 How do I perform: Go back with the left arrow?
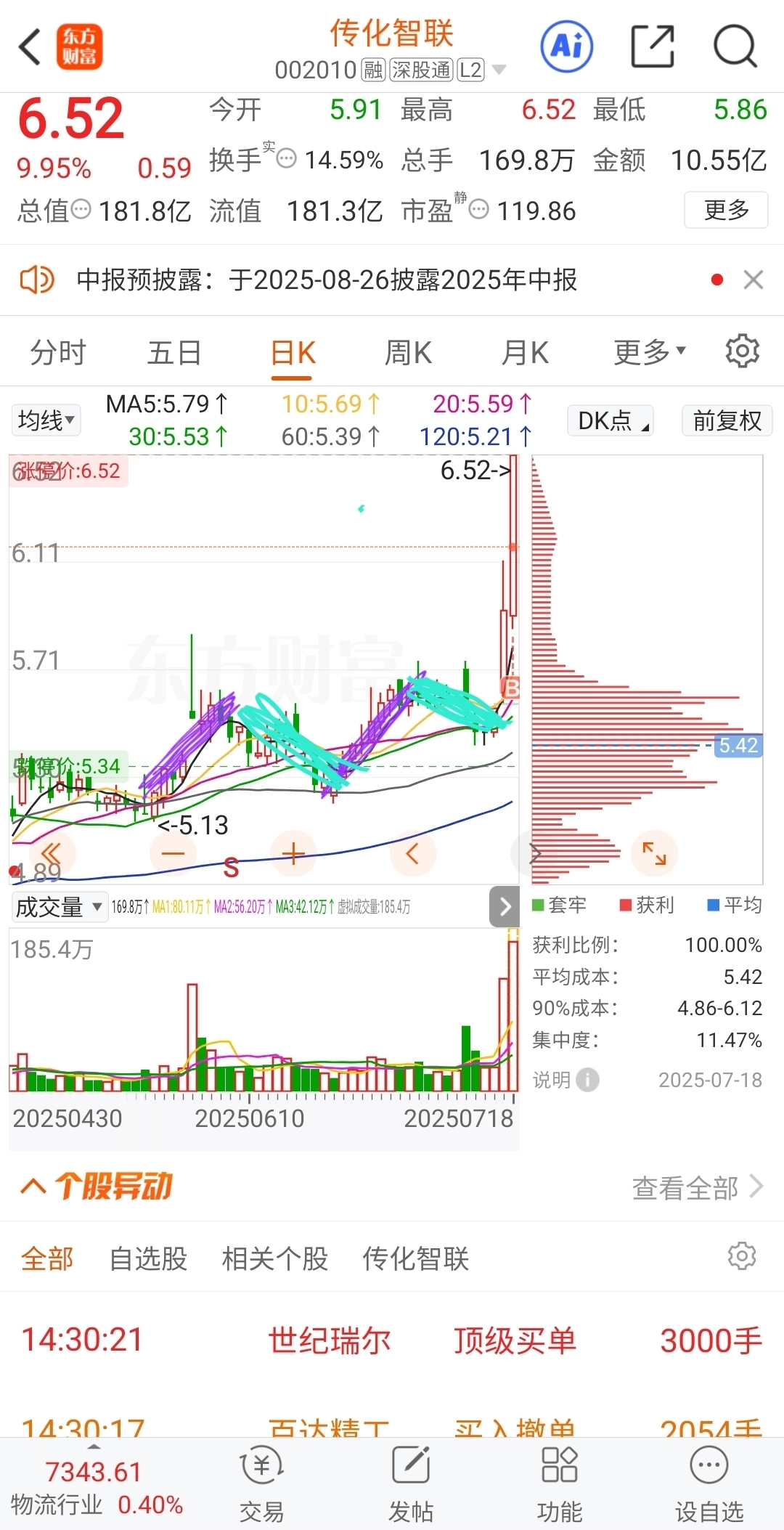tap(30, 47)
